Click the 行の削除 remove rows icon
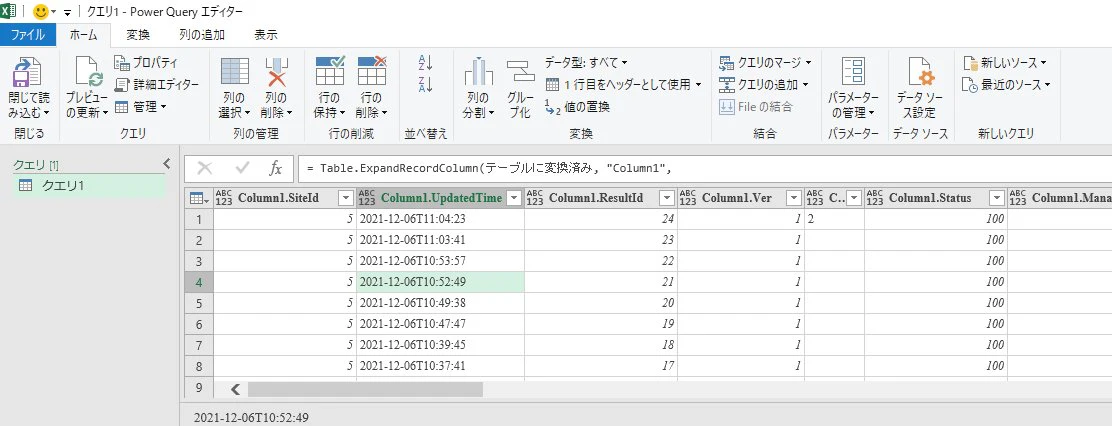 tap(372, 72)
